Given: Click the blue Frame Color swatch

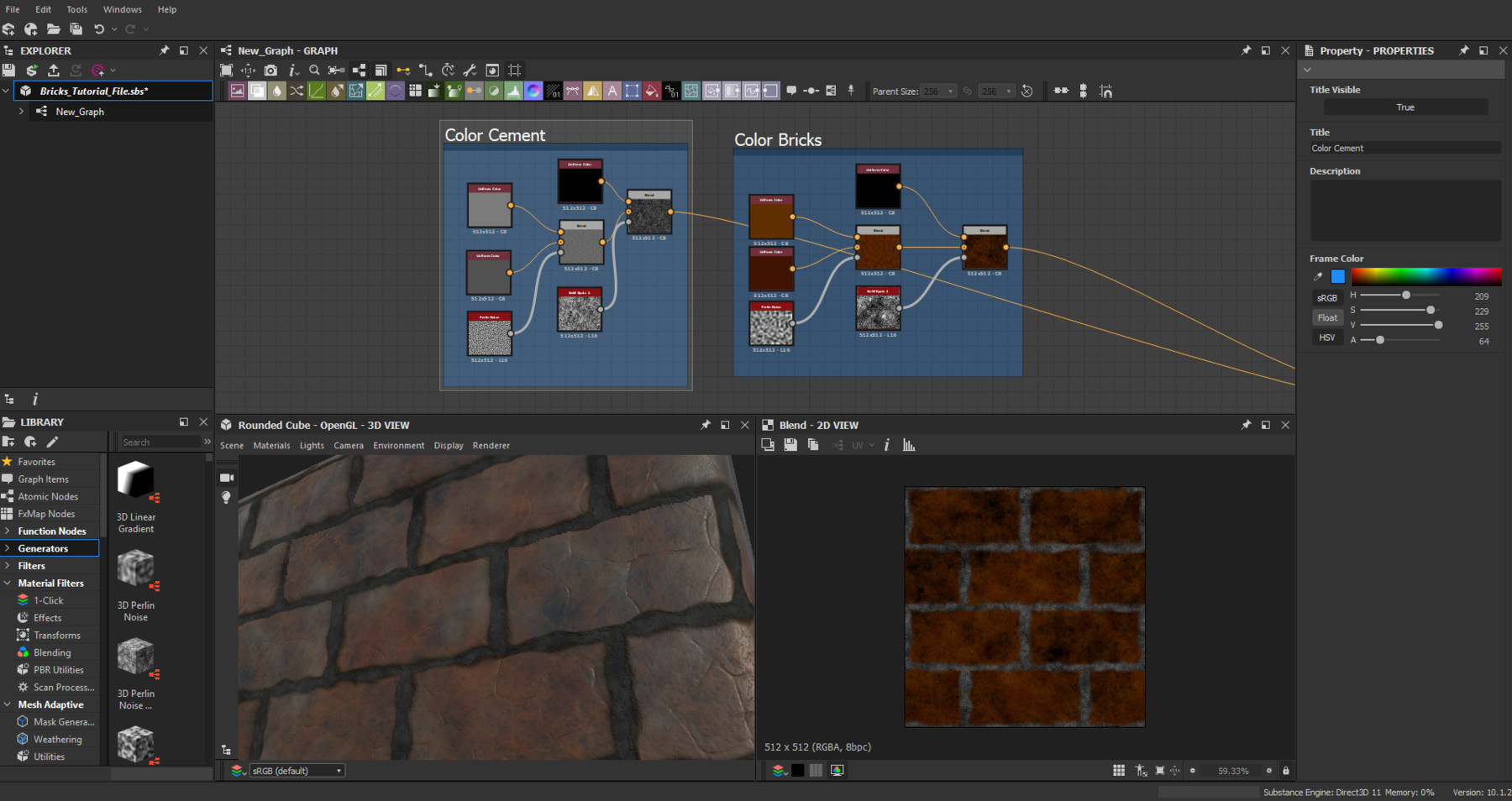Looking at the screenshot, I should click(x=1337, y=276).
